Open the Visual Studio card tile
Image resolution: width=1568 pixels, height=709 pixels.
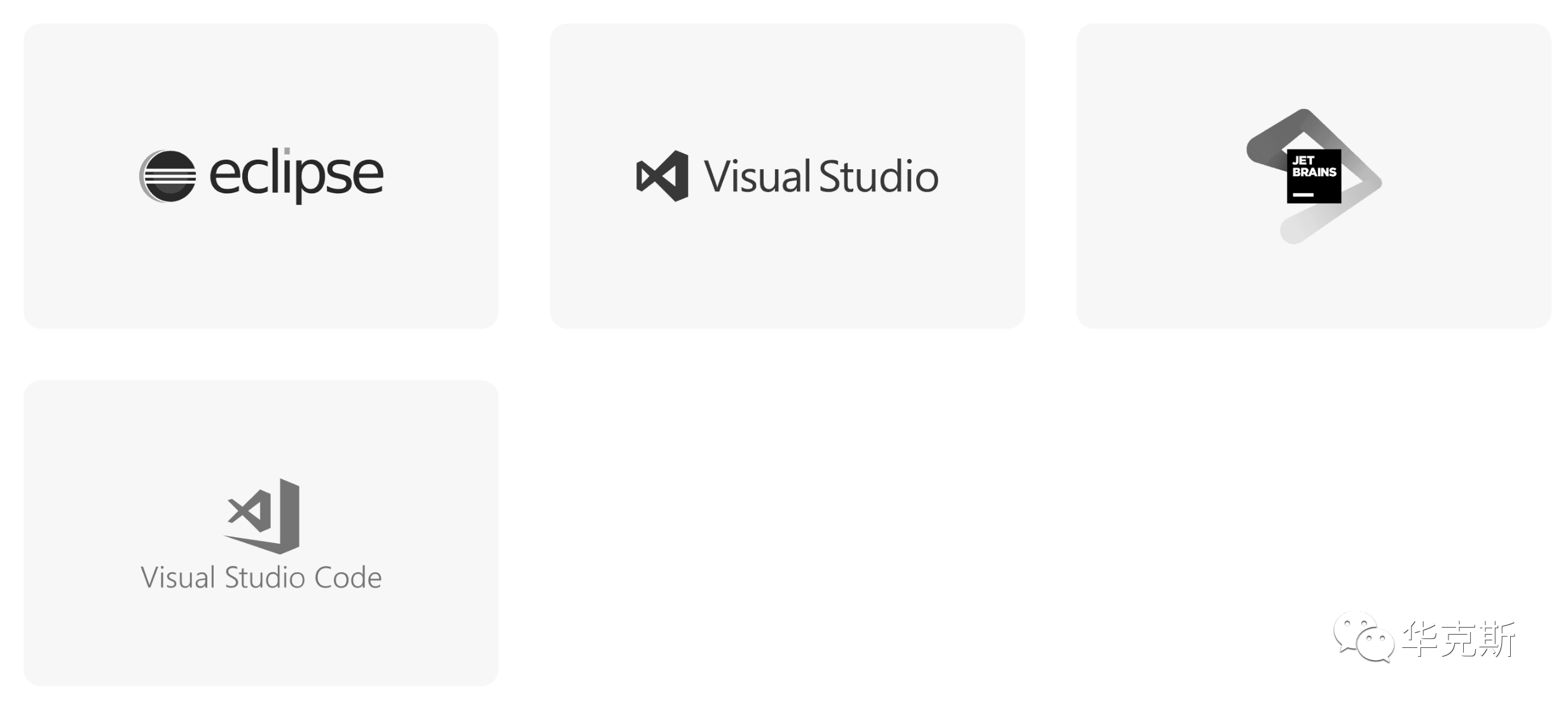(x=787, y=176)
